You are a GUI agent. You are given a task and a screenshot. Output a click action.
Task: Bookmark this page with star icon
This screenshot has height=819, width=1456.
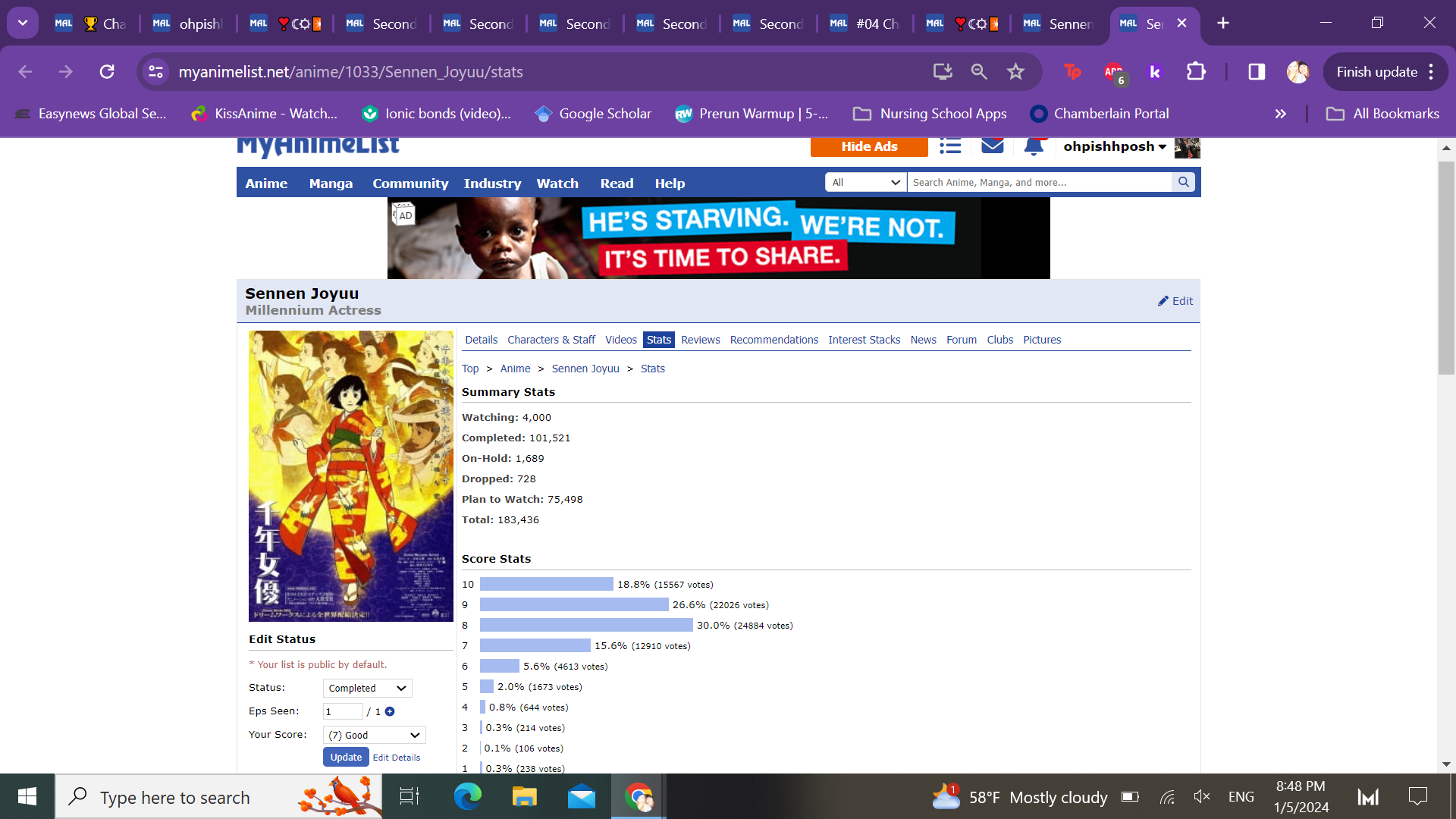coord(1015,72)
